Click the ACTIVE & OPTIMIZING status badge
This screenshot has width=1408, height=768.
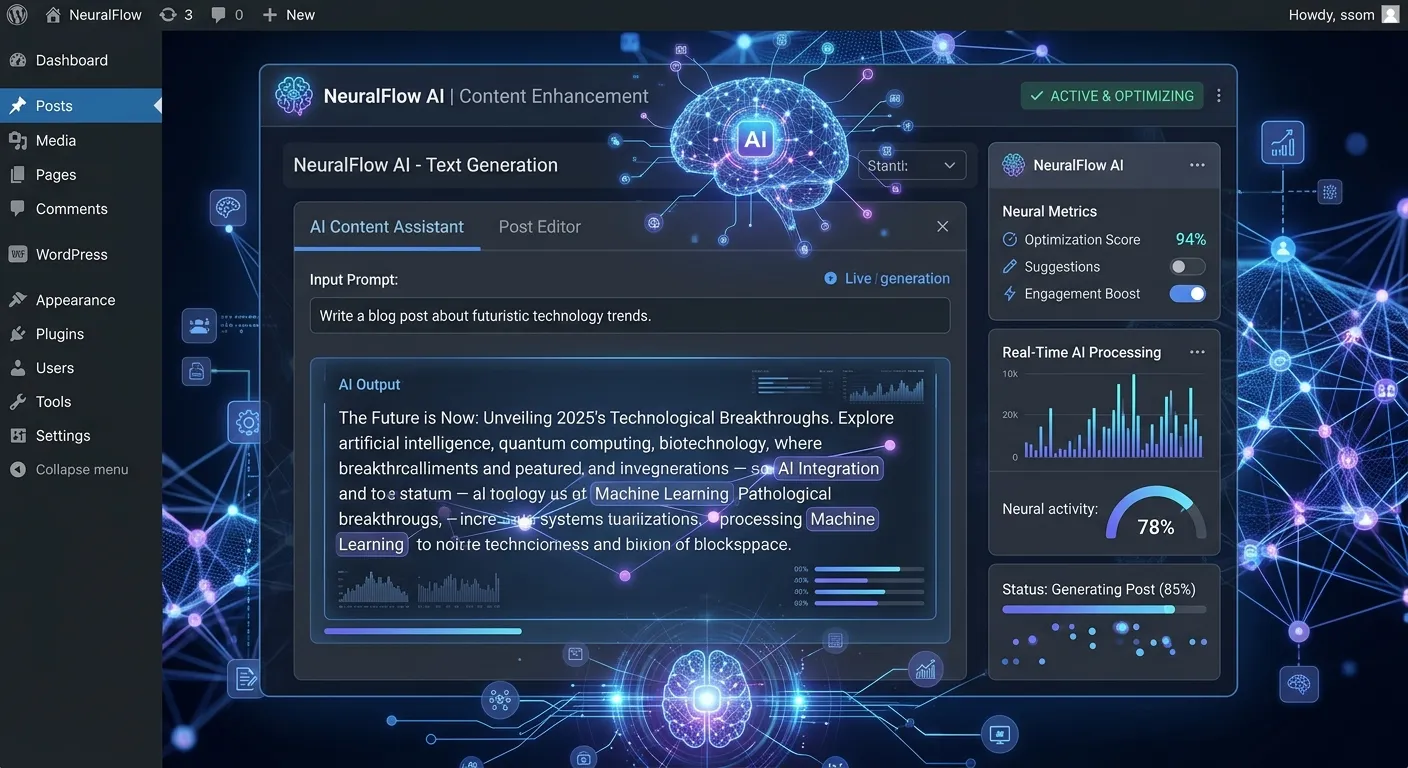point(1112,96)
